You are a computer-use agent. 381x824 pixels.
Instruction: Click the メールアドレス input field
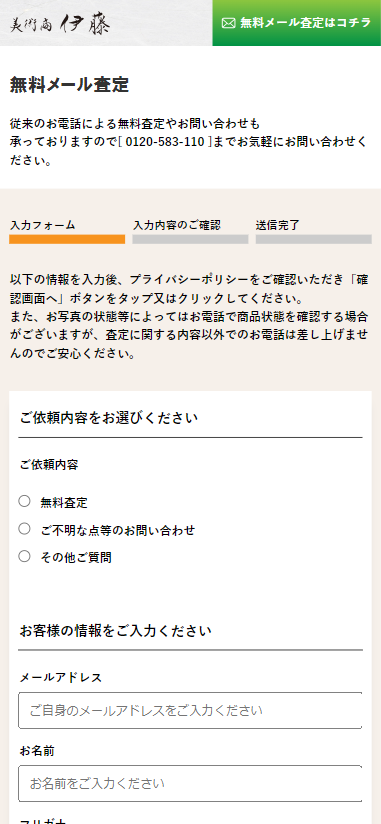pos(190,710)
